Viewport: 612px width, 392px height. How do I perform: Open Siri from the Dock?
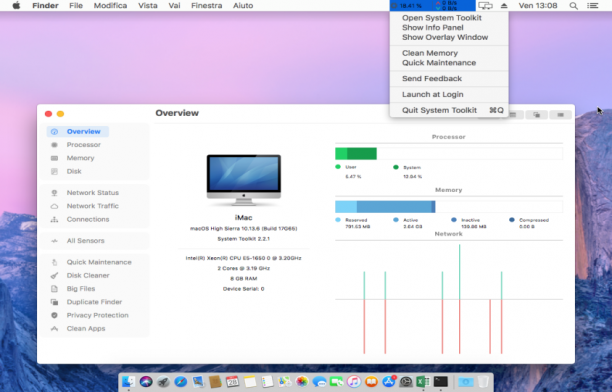tap(146, 381)
